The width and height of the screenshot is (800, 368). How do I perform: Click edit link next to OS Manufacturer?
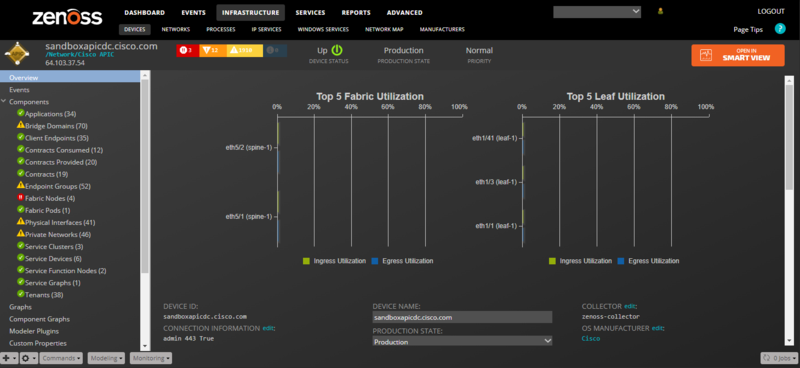pyautogui.click(x=658, y=328)
